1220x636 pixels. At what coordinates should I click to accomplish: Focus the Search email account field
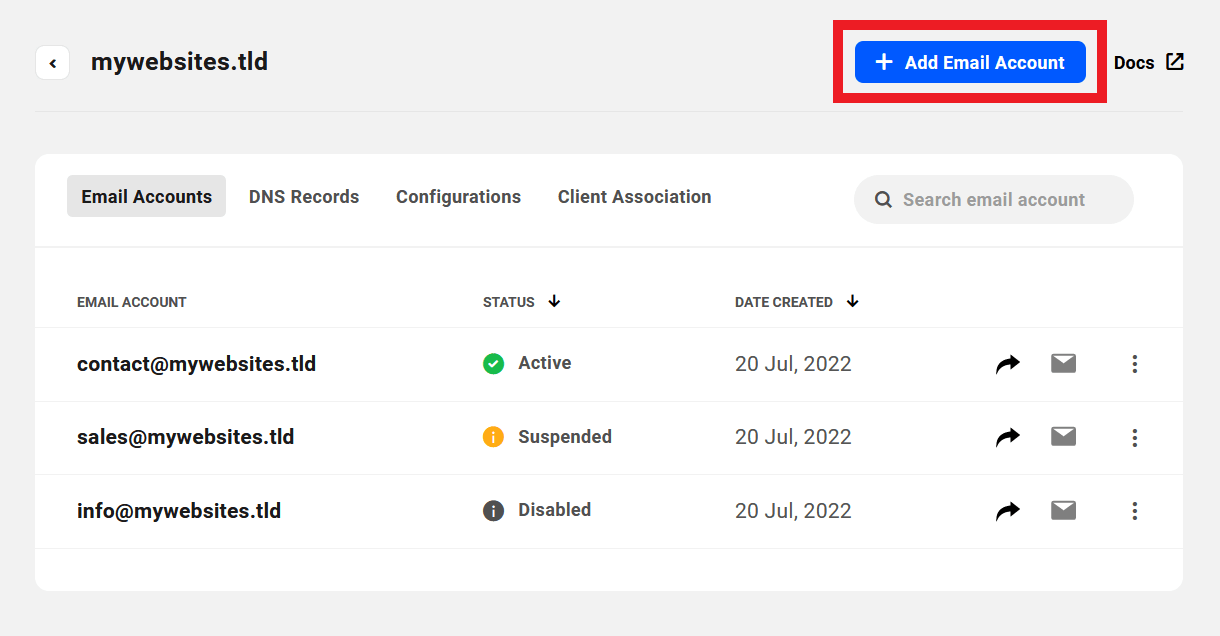pyautogui.click(x=994, y=200)
